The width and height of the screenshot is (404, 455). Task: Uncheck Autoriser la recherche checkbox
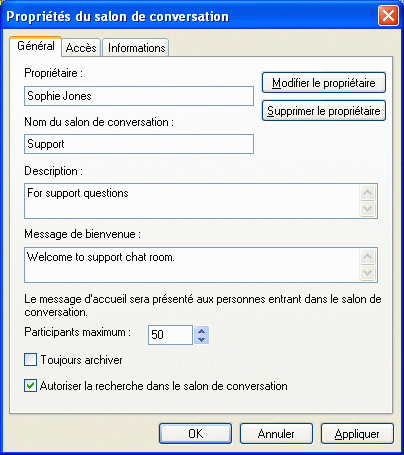point(30,386)
